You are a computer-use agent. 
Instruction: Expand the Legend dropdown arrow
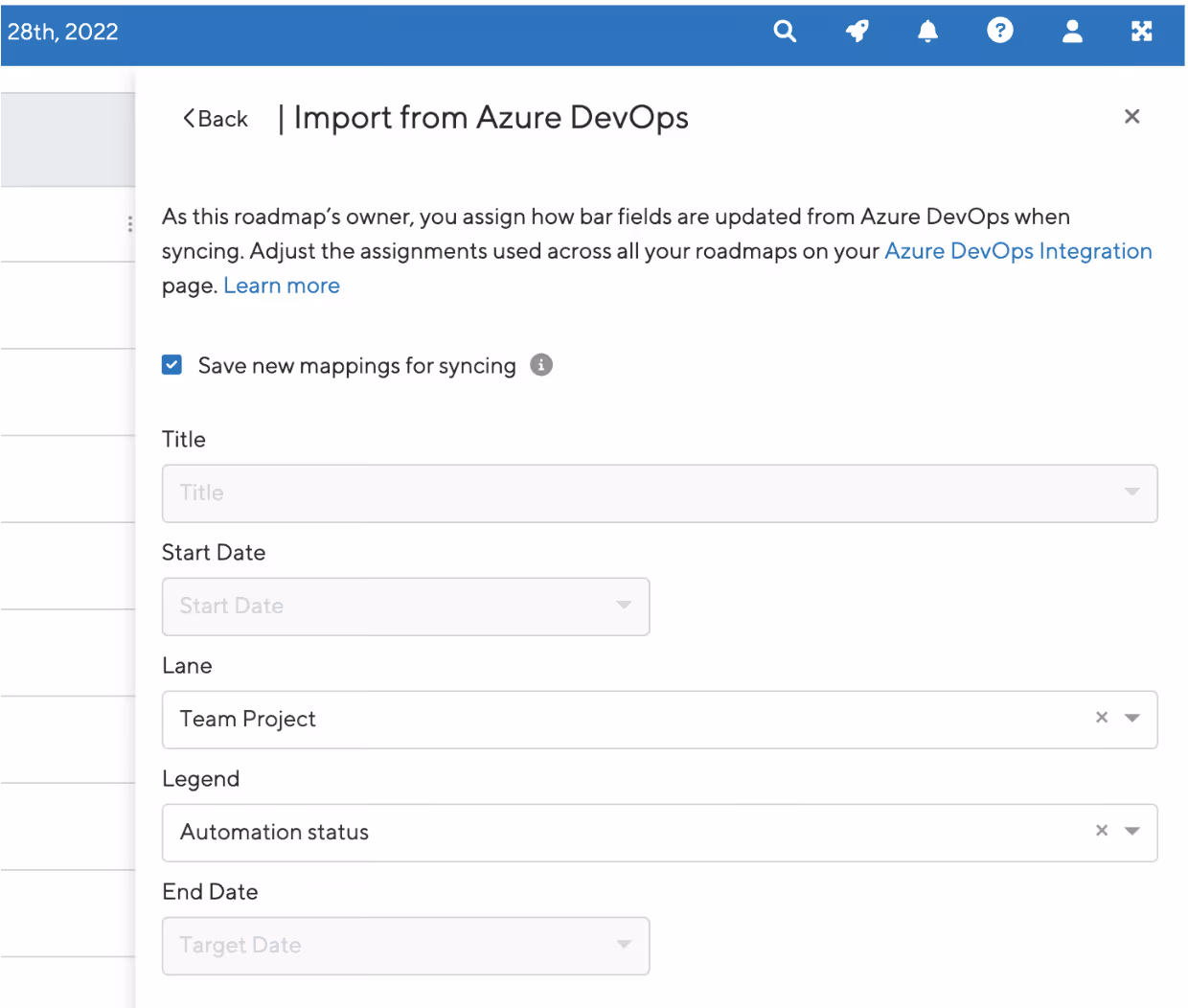tap(1132, 831)
